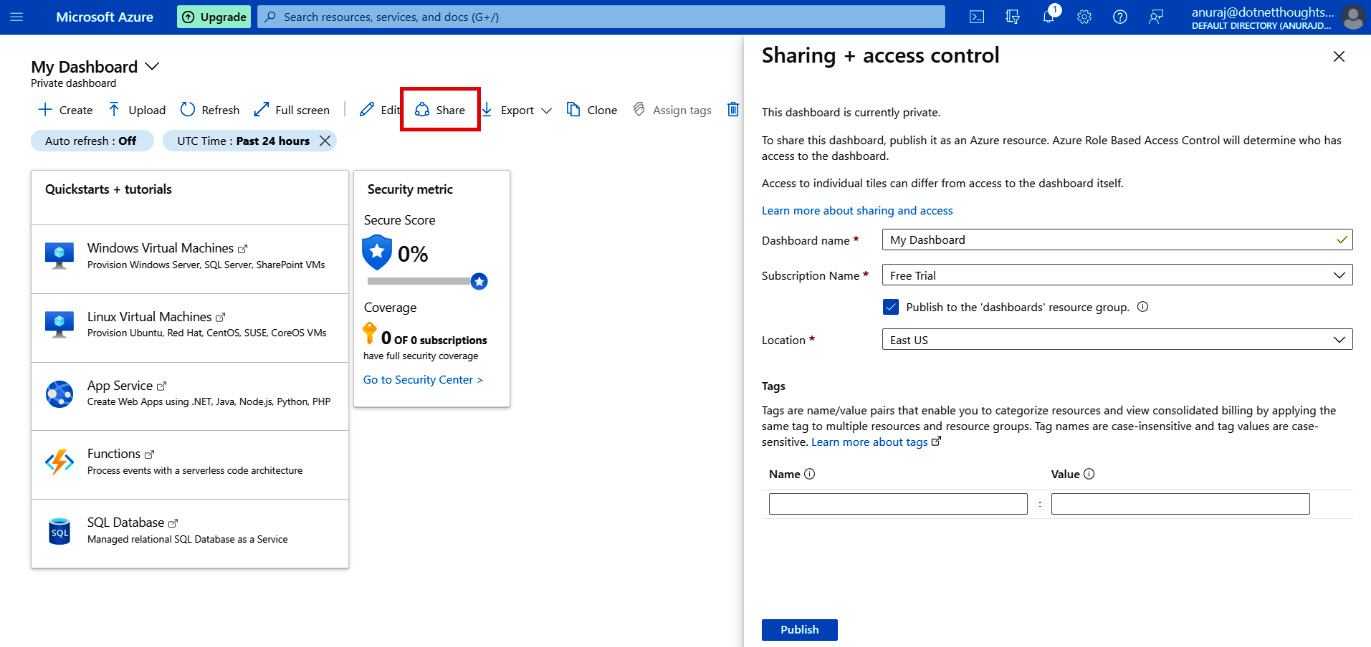This screenshot has width=1371, height=647.
Task: Open the Location dropdown
Action: point(1117,340)
